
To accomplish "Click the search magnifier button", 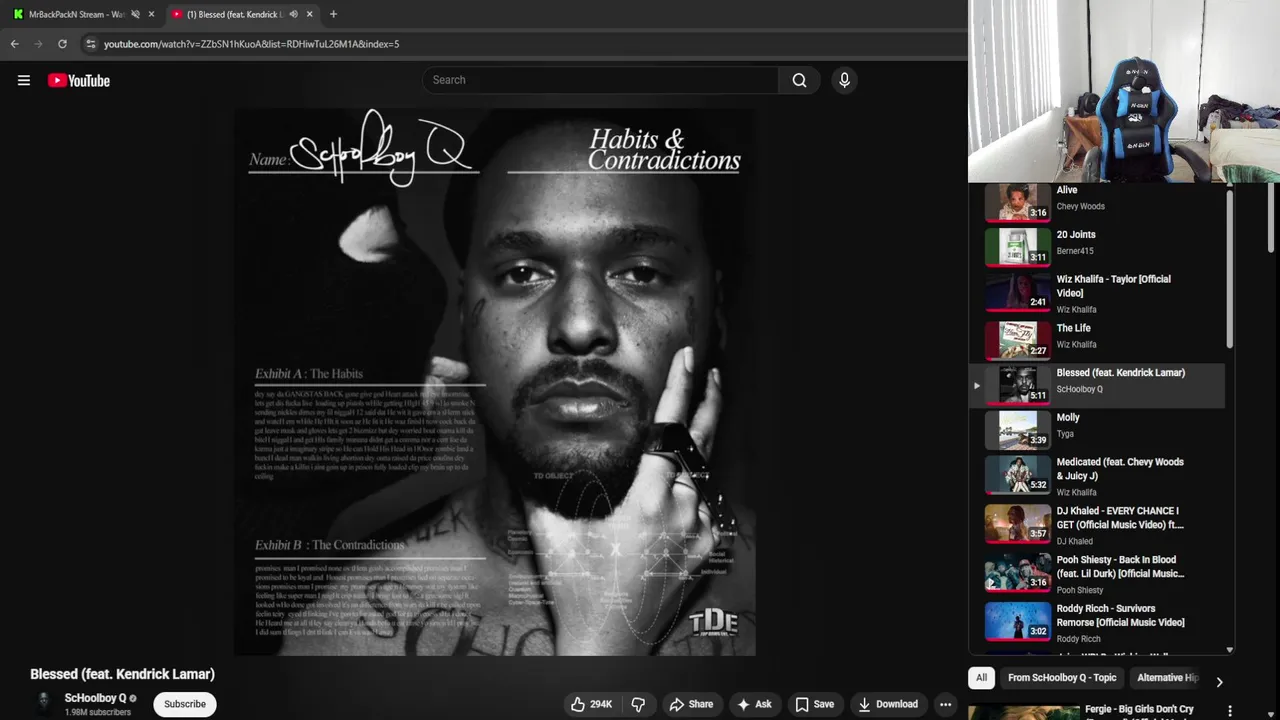I will (x=799, y=80).
